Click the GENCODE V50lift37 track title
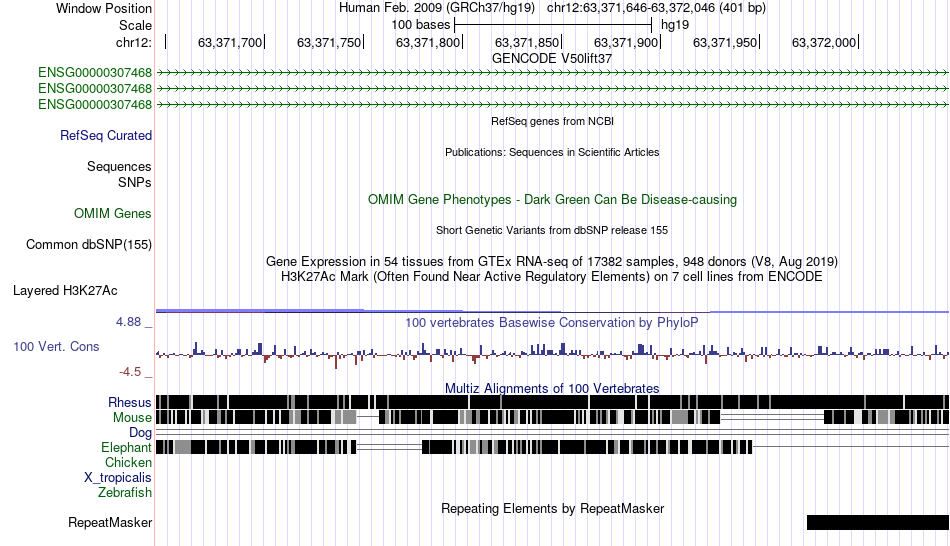Screen dimensions: 950x546 [552, 59]
